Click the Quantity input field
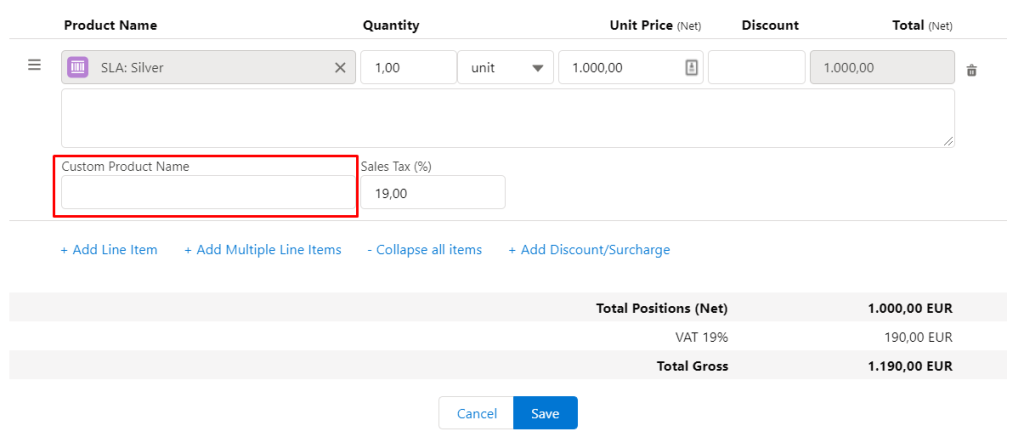Image resolution: width=1024 pixels, height=437 pixels. [407, 68]
